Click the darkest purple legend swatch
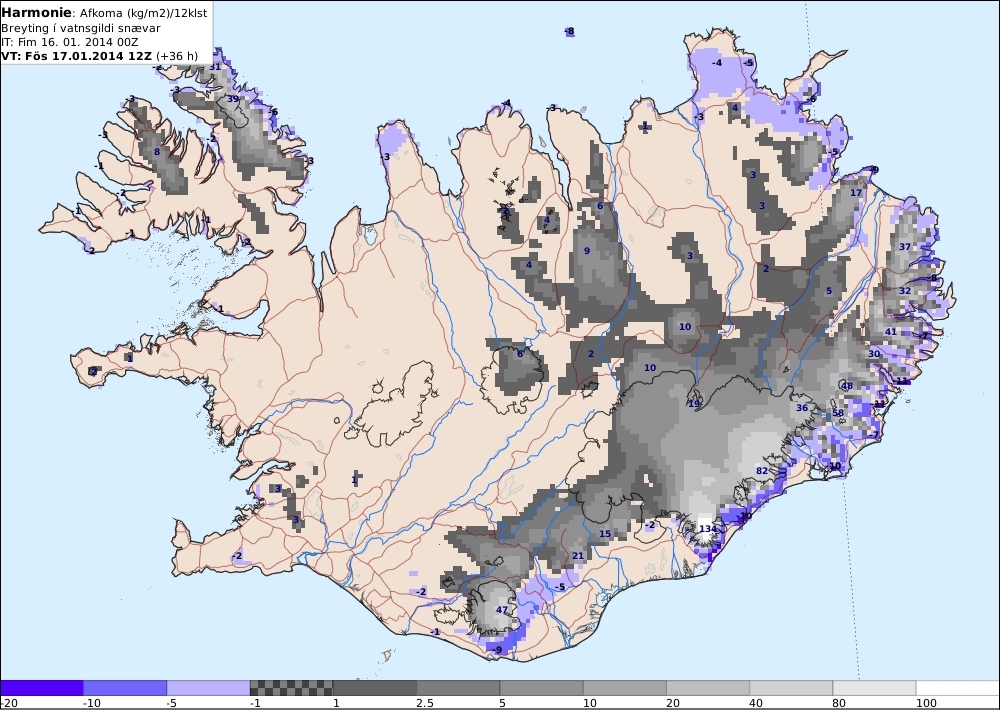Viewport: 1000px width, 710px height. click(42, 688)
